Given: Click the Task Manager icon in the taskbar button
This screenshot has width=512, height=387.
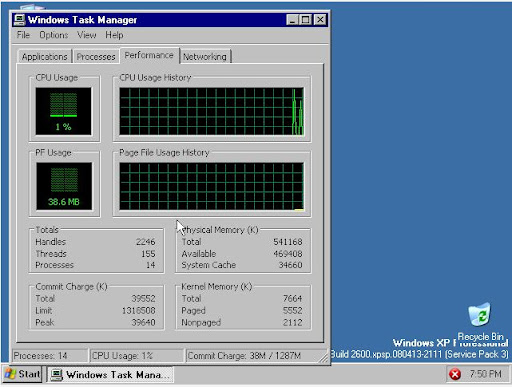Looking at the screenshot, I should coord(56,375).
